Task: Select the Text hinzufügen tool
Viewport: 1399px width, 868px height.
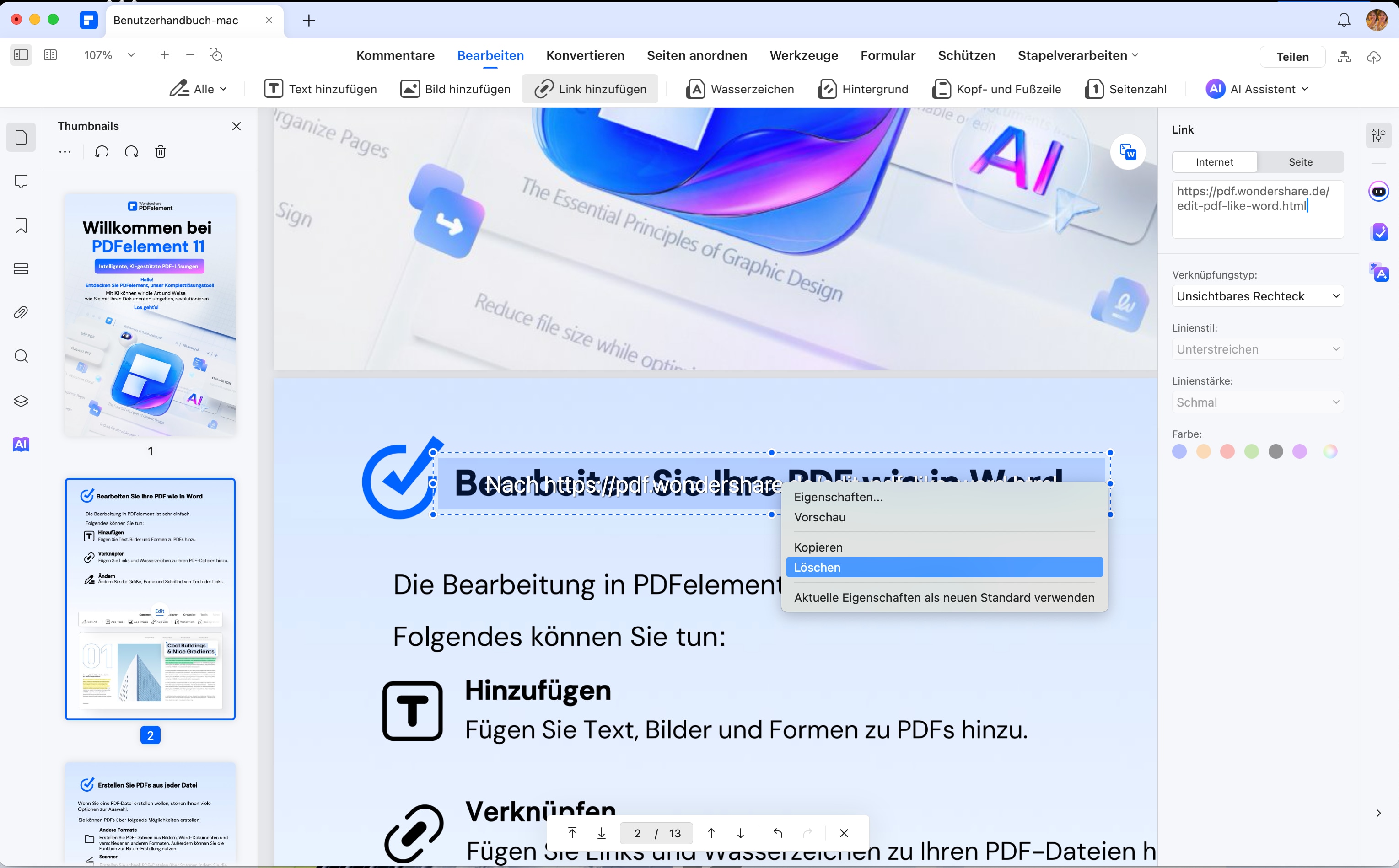Action: [320, 89]
